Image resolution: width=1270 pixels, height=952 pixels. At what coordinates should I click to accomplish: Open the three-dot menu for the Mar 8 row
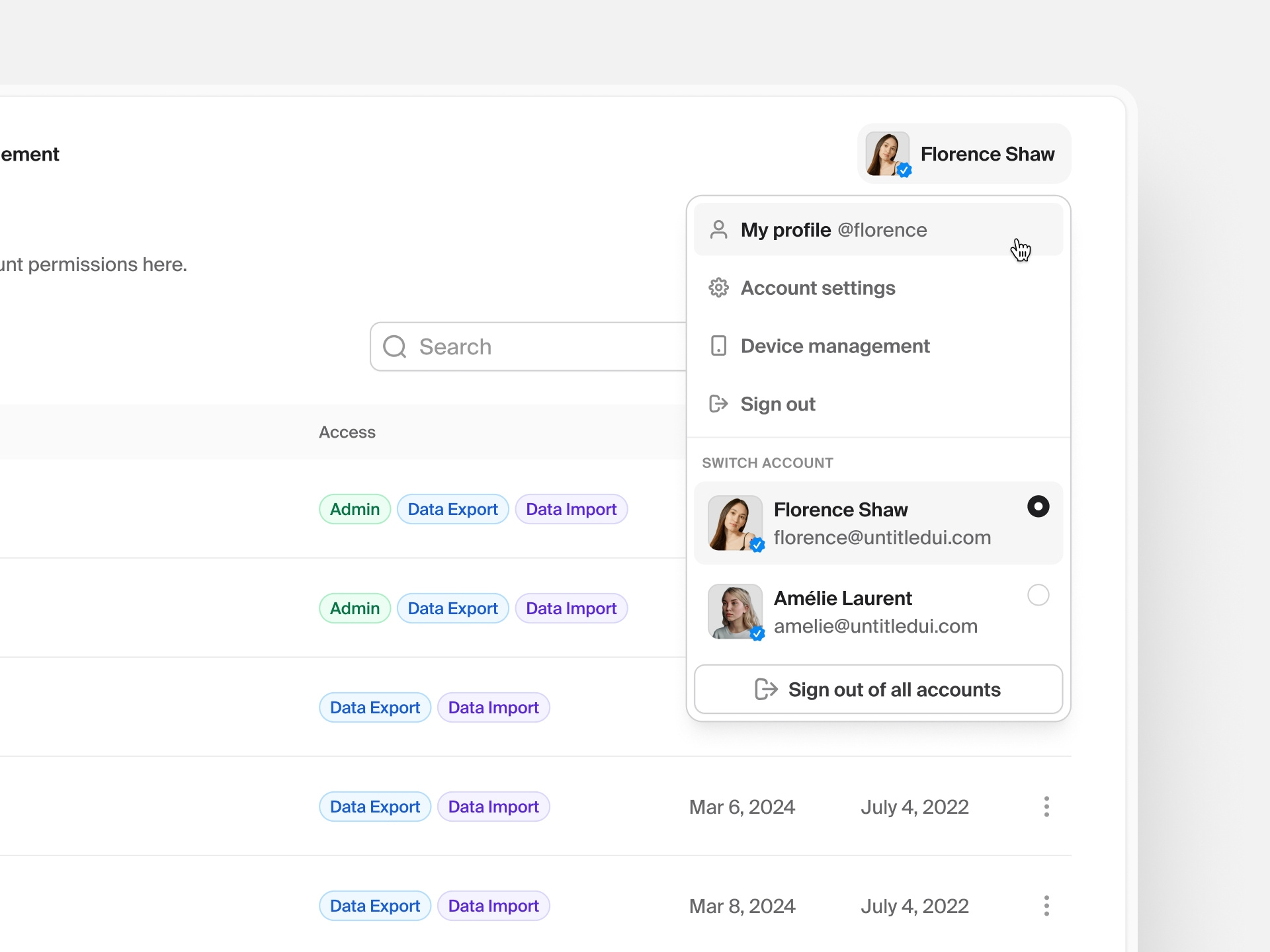(1046, 906)
